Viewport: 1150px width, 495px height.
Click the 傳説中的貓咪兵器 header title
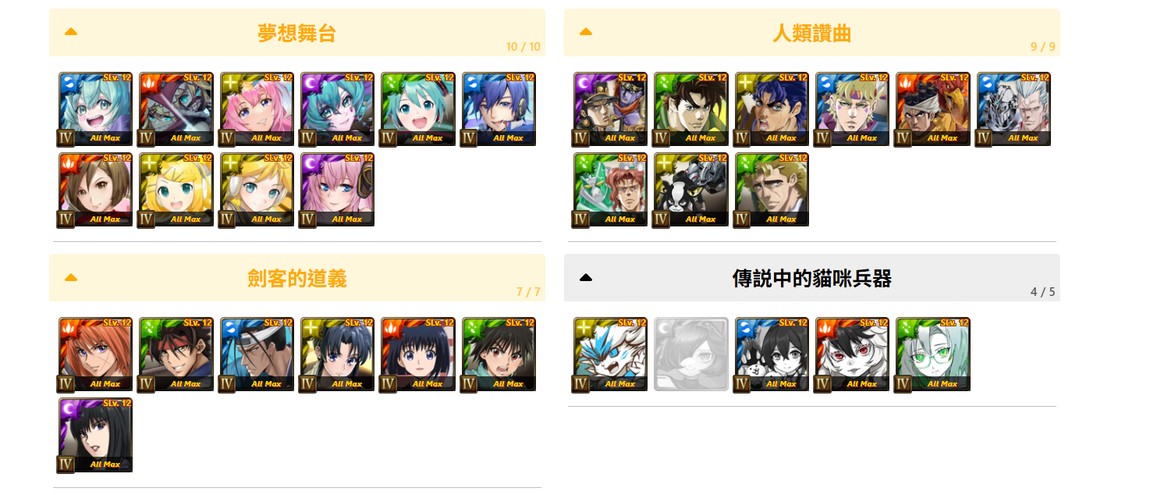pyautogui.click(x=812, y=278)
